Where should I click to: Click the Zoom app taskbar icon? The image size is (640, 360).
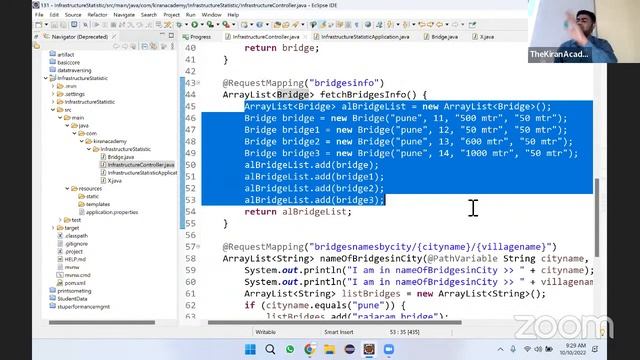pyautogui.click(x=389, y=349)
